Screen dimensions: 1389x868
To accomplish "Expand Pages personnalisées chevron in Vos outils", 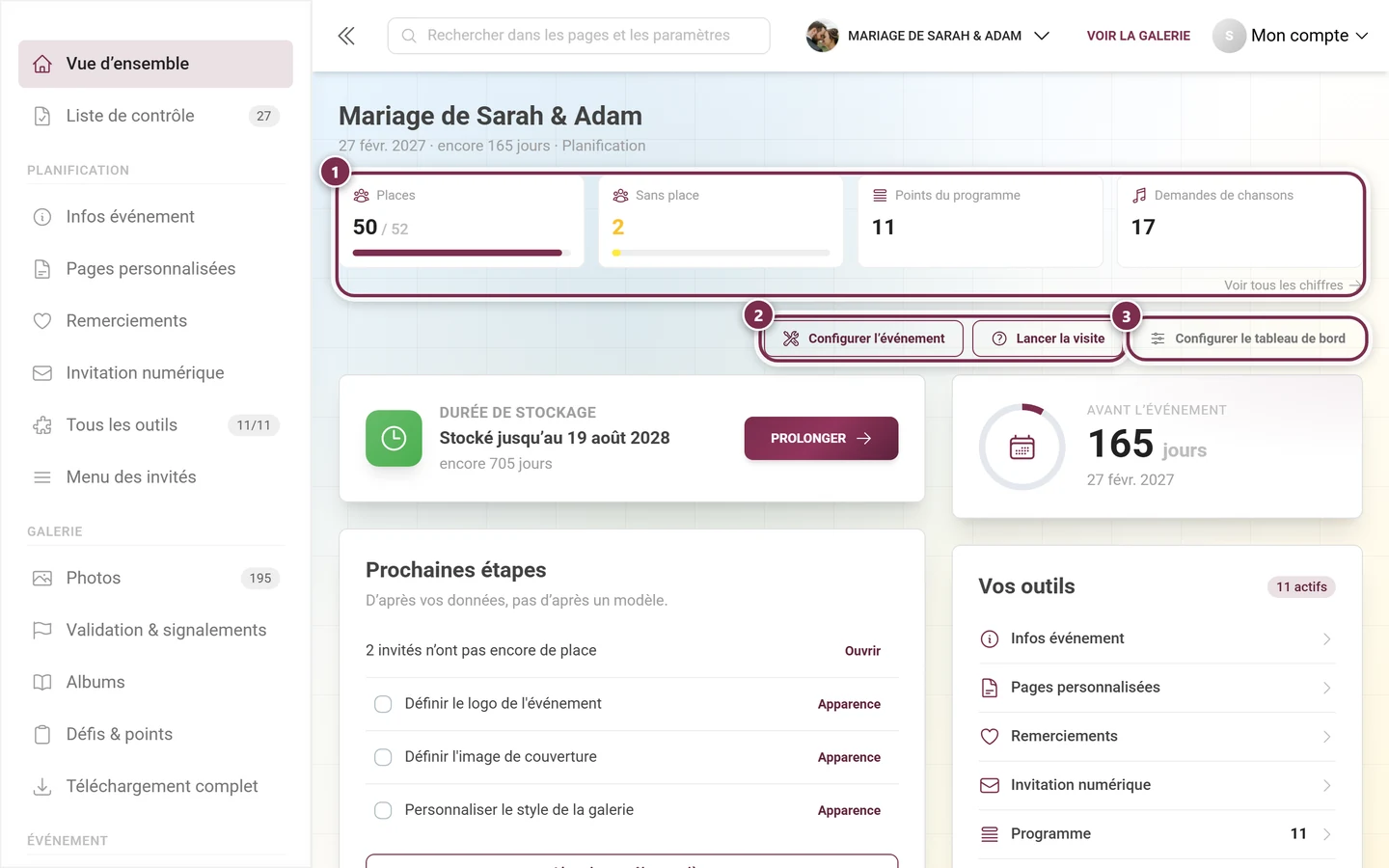I will click(x=1326, y=688).
